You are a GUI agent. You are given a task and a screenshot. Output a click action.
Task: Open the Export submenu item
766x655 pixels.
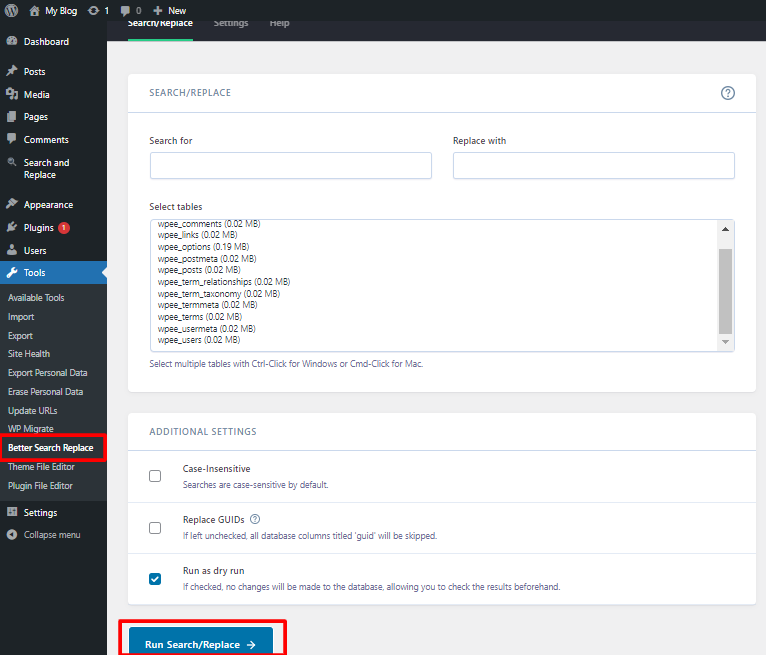coord(21,336)
